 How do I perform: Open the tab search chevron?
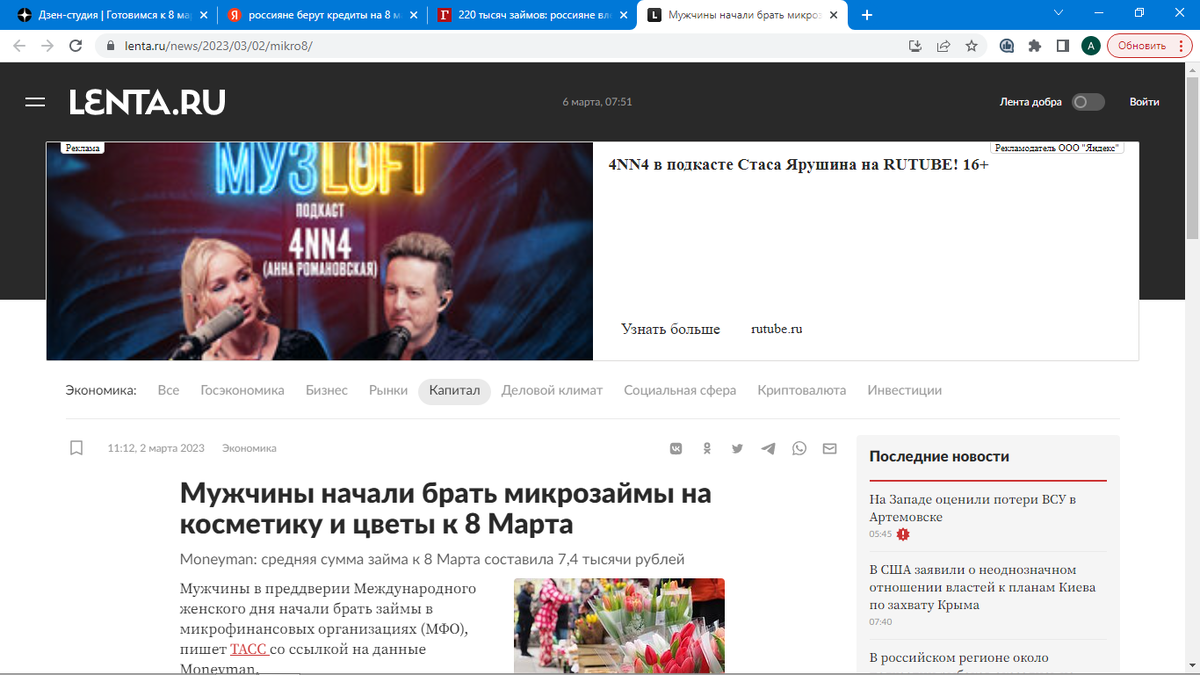point(1058,15)
